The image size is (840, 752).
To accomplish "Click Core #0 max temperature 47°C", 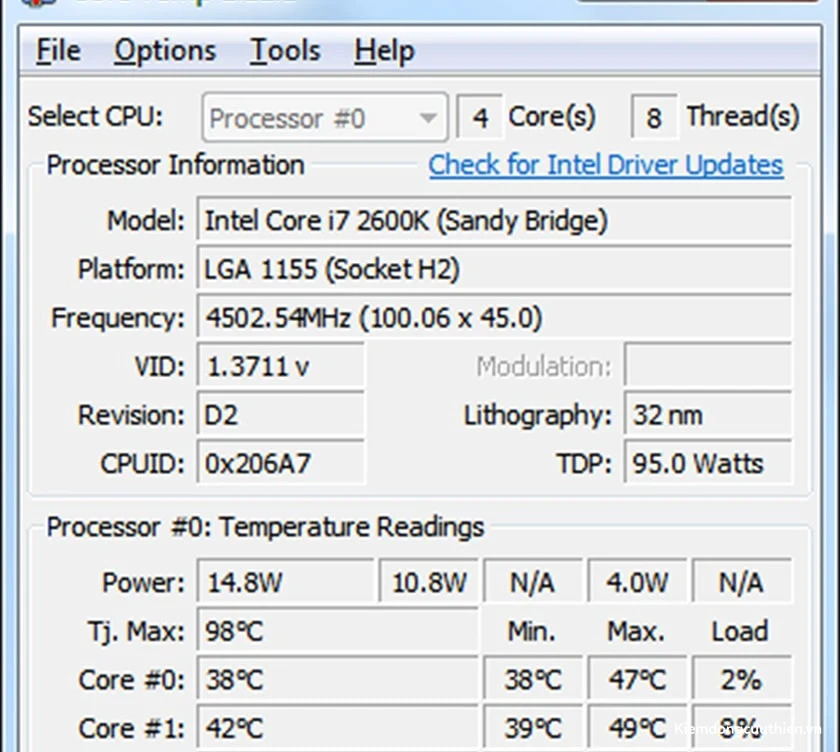I will 637,680.
